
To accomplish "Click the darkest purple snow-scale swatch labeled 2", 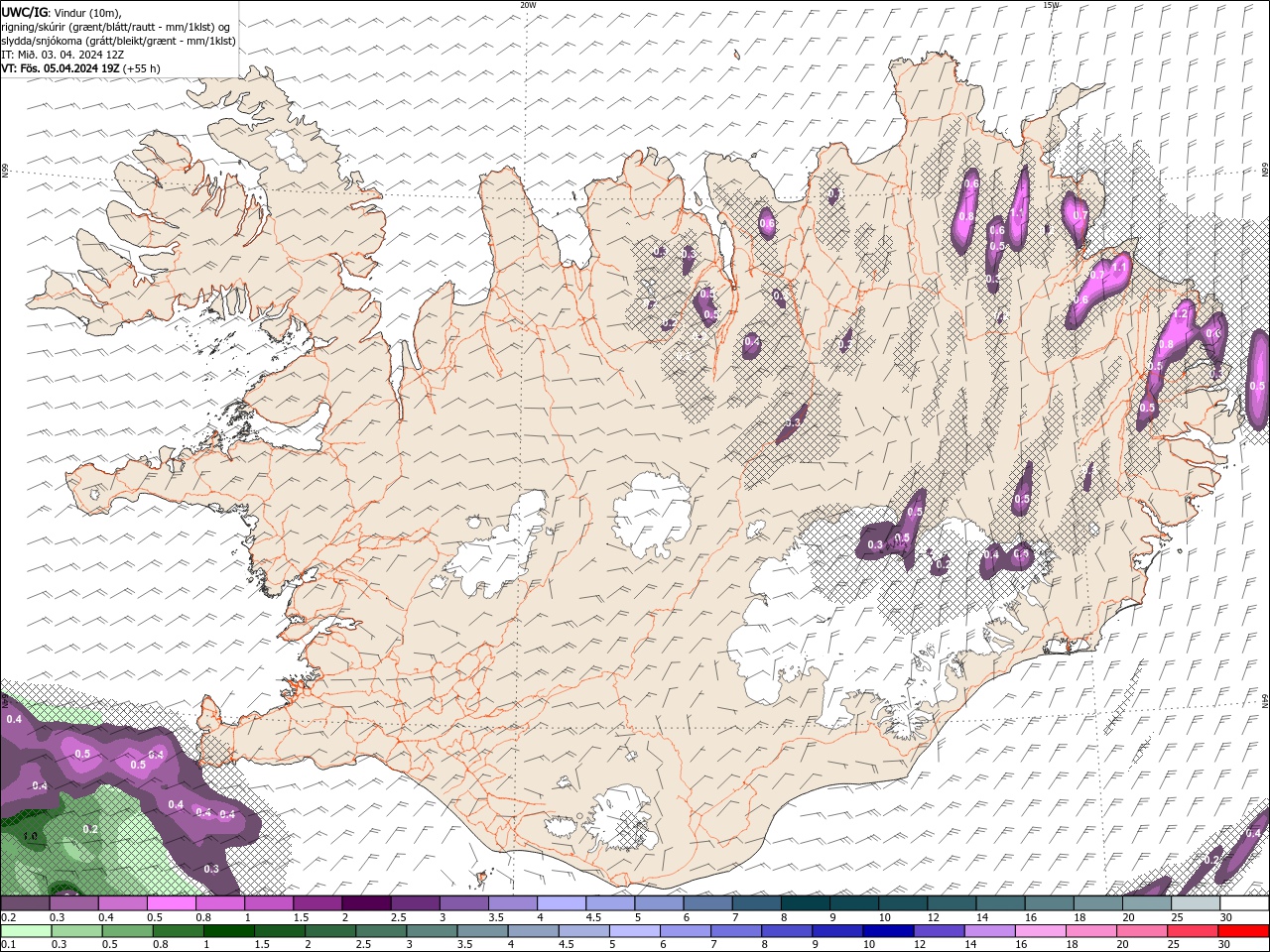I will (x=365, y=903).
